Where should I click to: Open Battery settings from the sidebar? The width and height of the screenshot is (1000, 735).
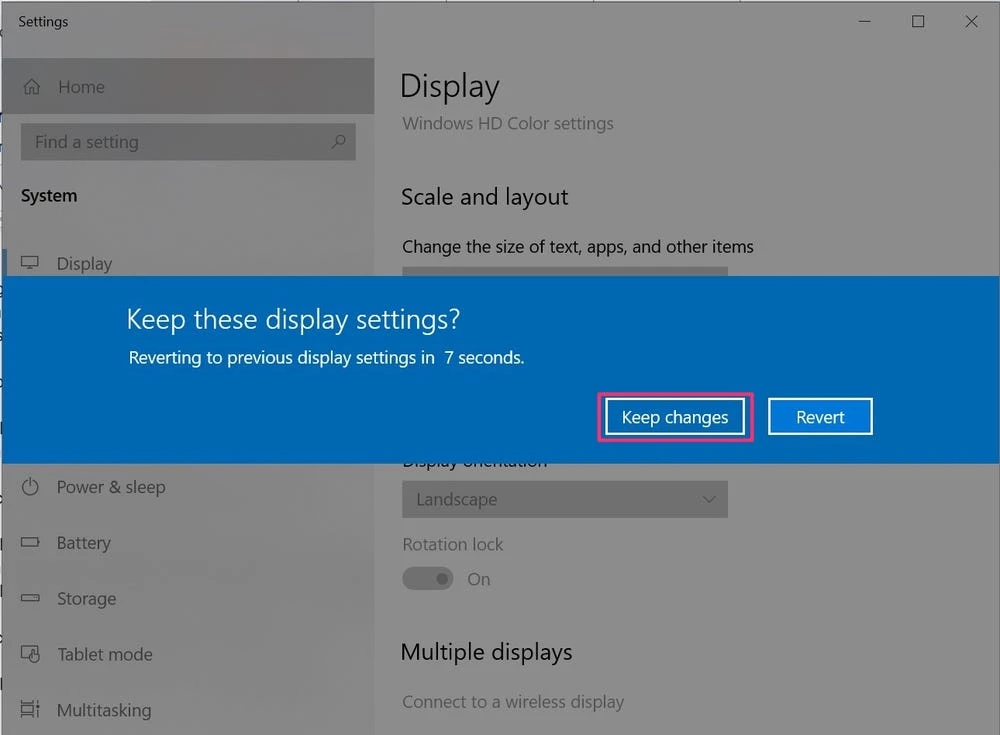(x=84, y=543)
